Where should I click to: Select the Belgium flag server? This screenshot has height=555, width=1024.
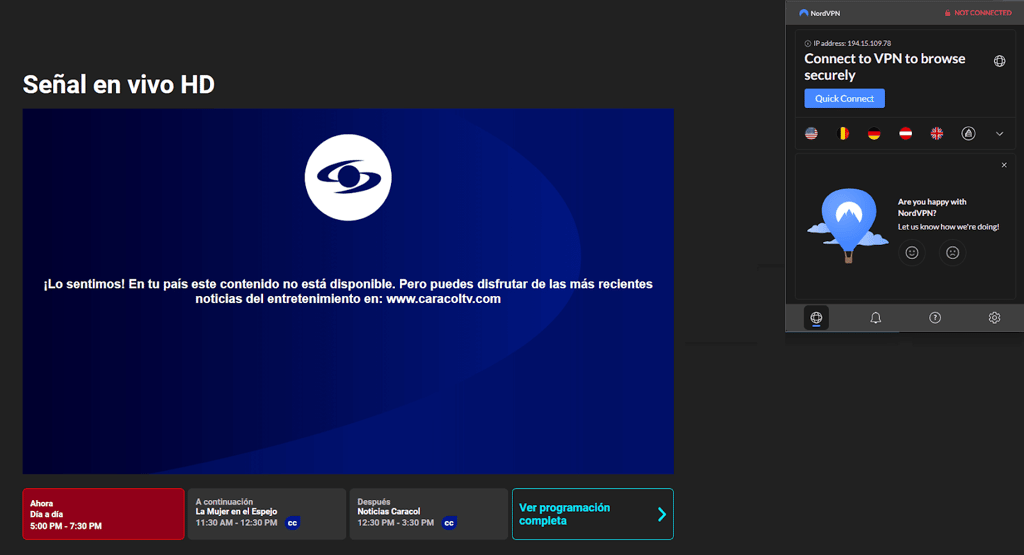[x=843, y=133]
